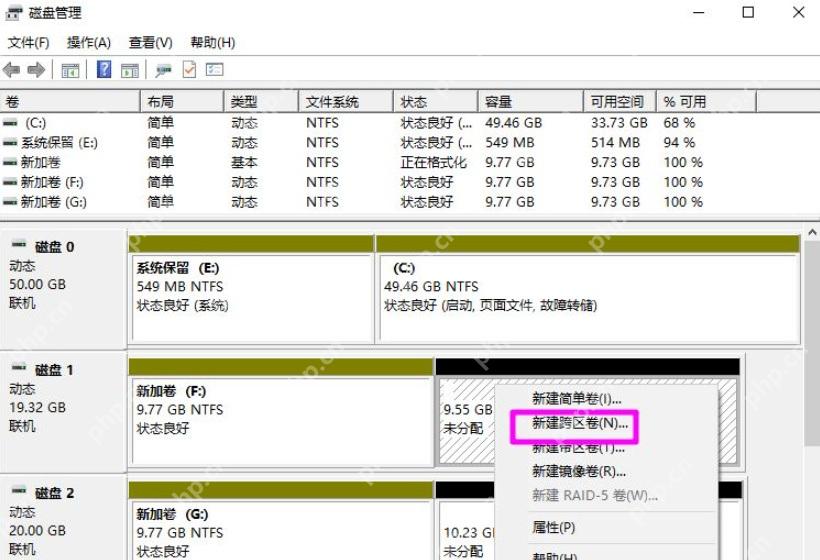Click the 49.46 GB capacity cell
This screenshot has width=820, height=560.
pyautogui.click(x=514, y=123)
